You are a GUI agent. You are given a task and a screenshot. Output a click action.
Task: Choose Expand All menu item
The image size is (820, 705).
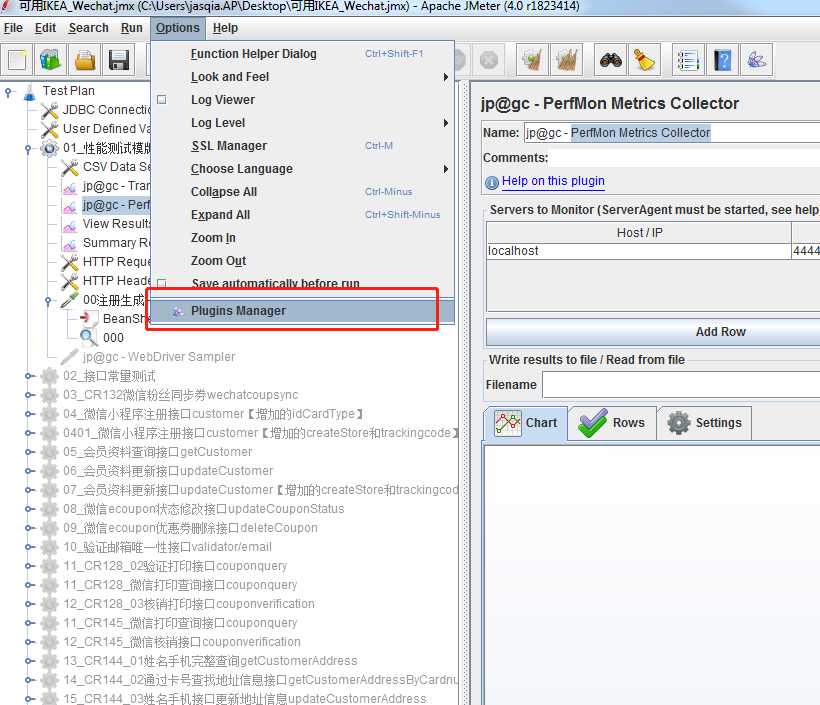[303, 215]
